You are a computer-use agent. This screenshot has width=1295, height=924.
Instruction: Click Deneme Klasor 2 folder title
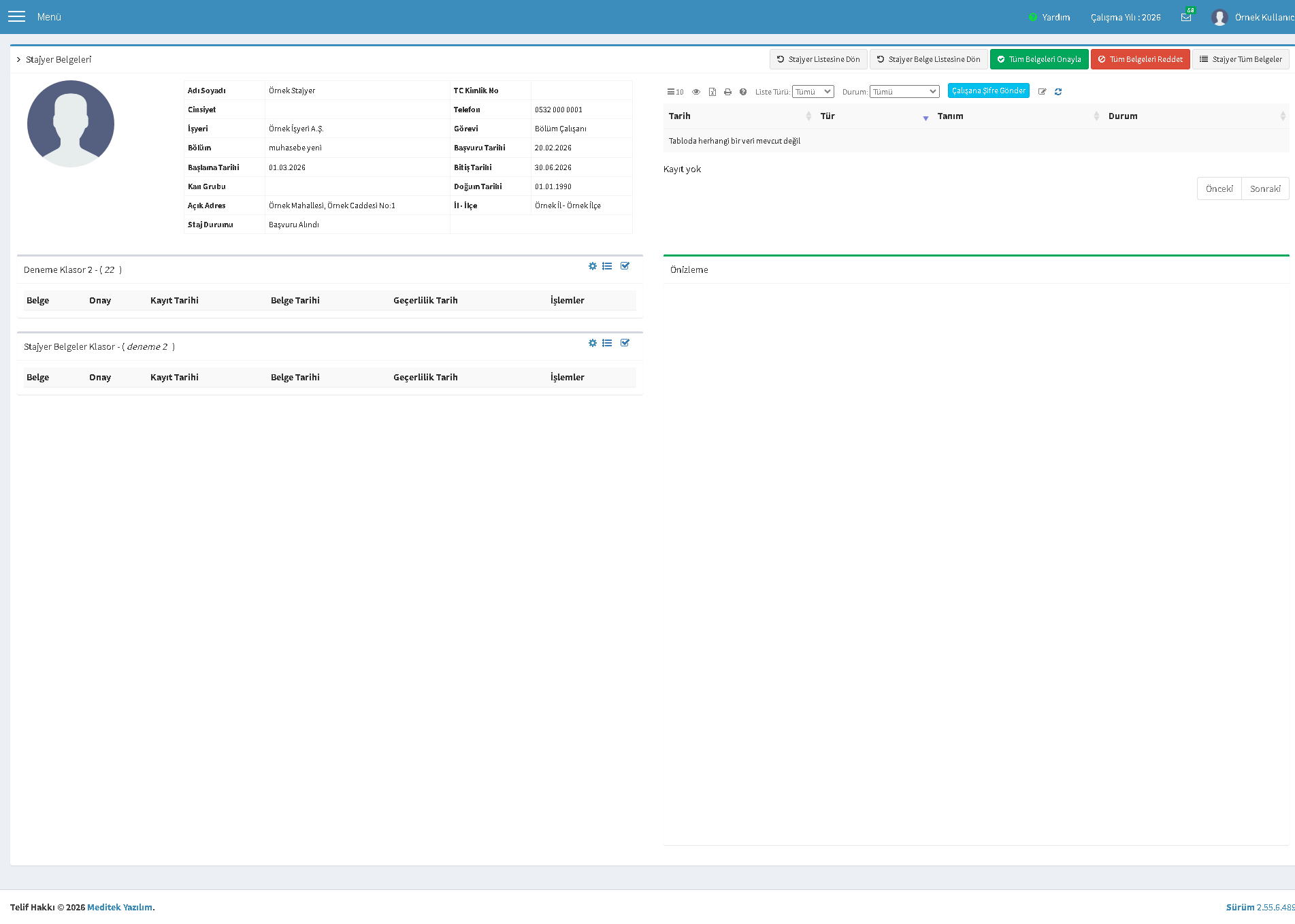pos(73,270)
